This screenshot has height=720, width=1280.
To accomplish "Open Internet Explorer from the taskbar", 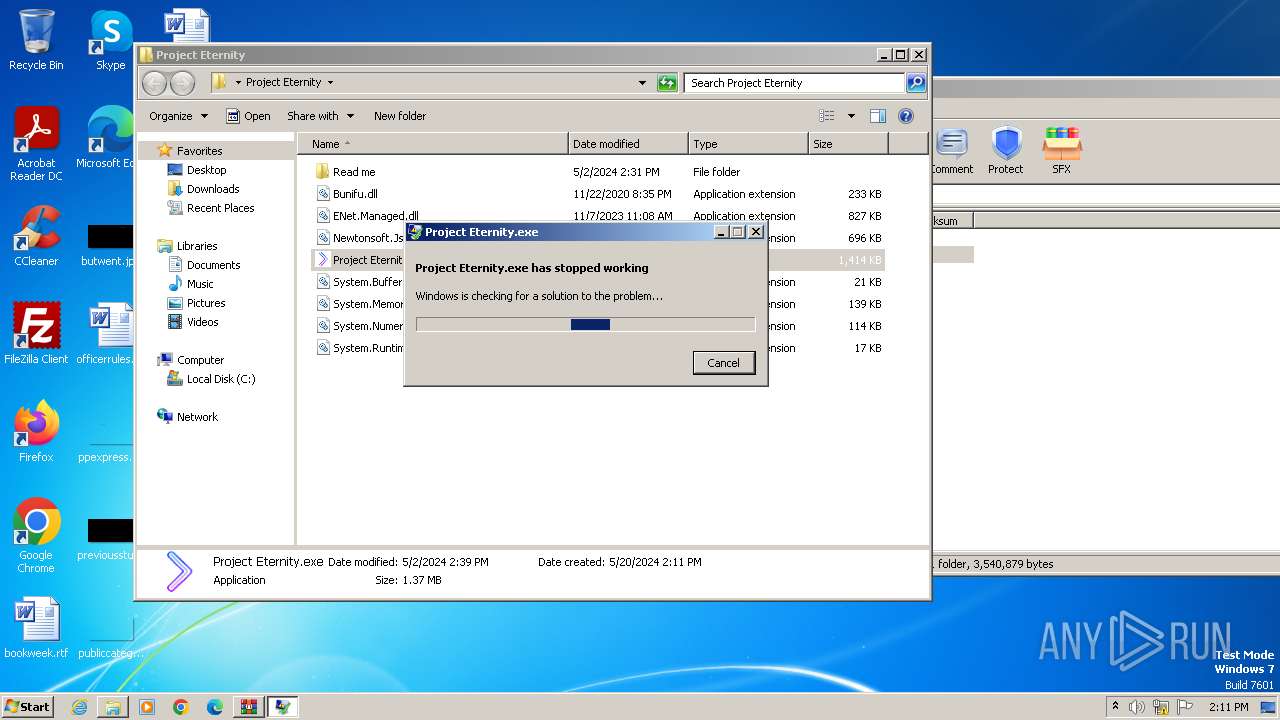I will point(79,707).
